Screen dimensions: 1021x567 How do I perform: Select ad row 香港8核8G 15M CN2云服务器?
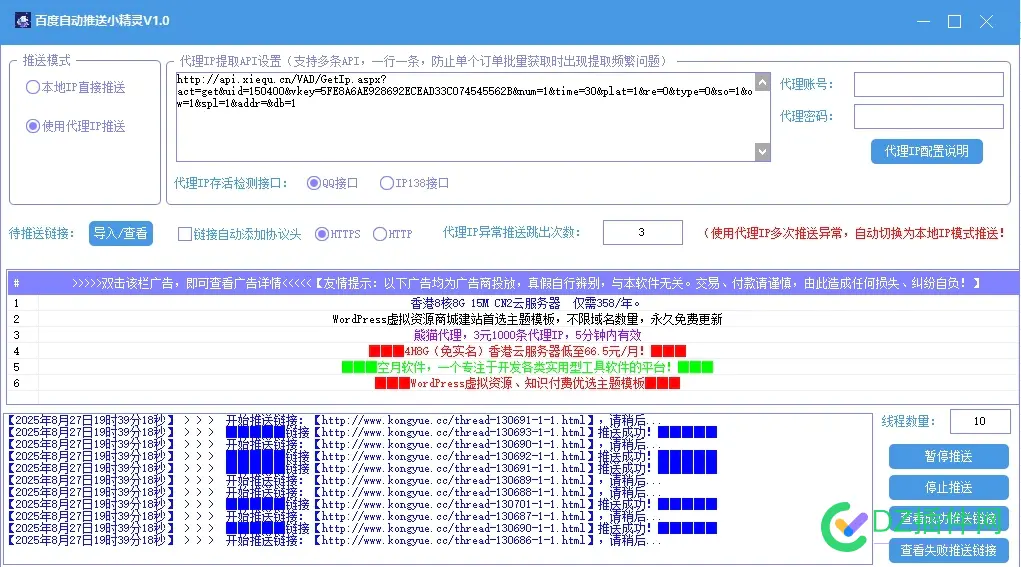(x=513, y=303)
